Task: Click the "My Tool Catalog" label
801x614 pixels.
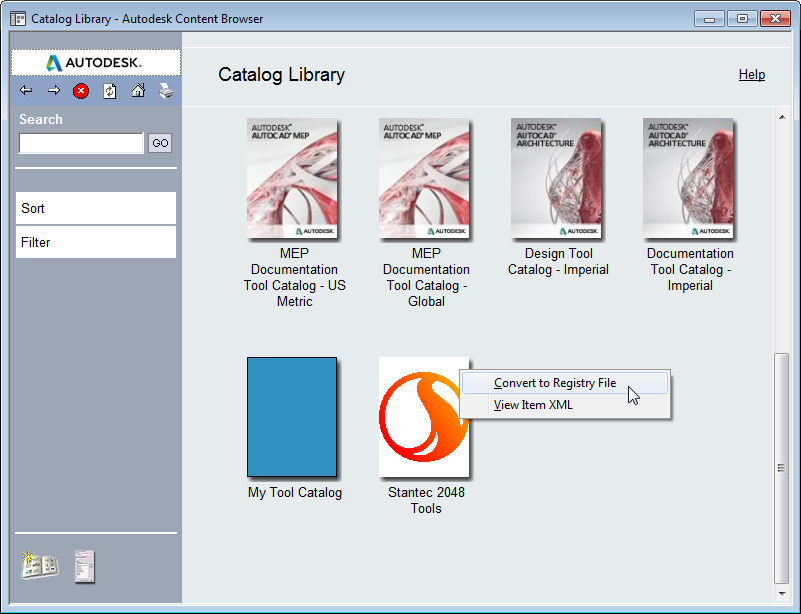Action: [x=295, y=492]
